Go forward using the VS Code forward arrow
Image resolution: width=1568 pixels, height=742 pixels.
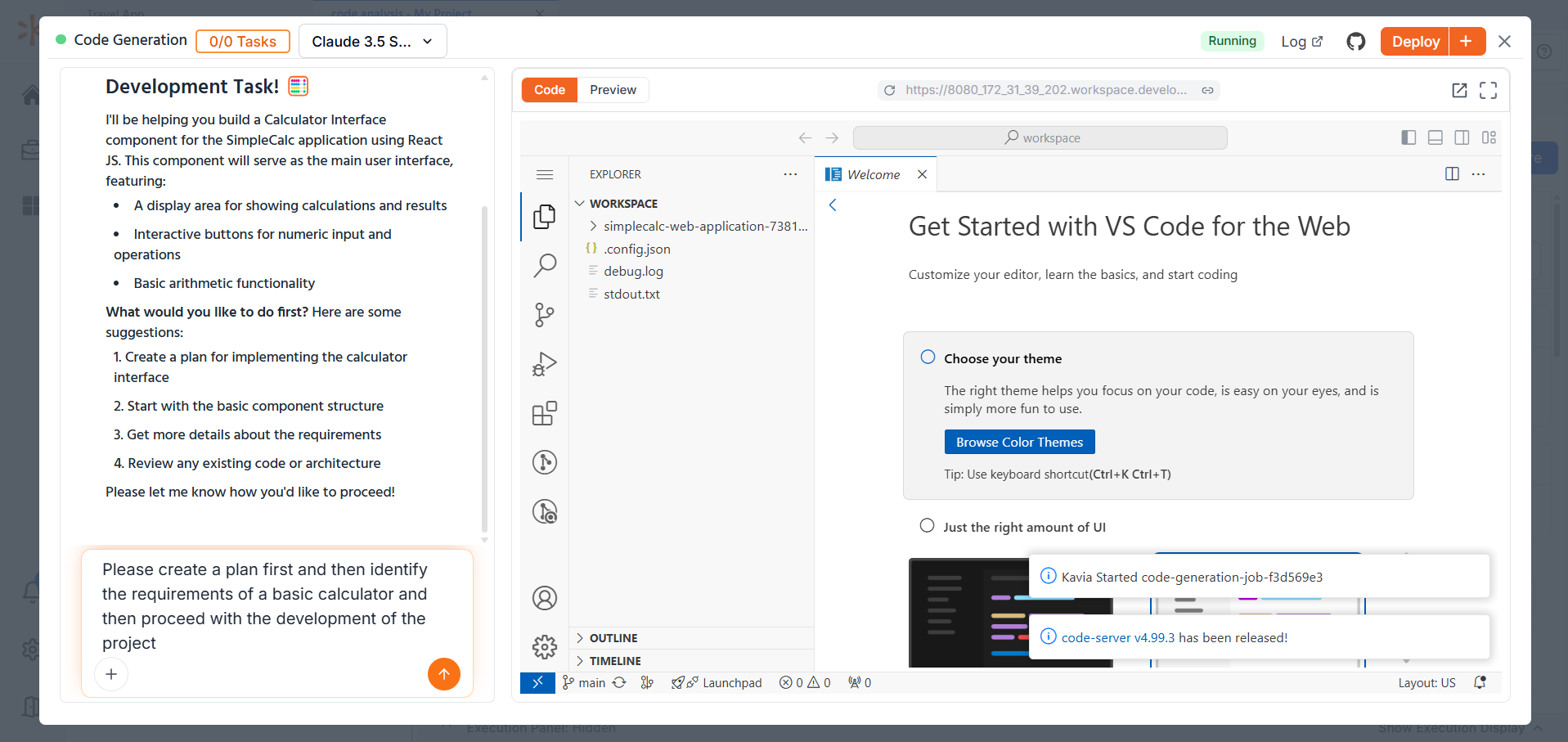(x=832, y=138)
